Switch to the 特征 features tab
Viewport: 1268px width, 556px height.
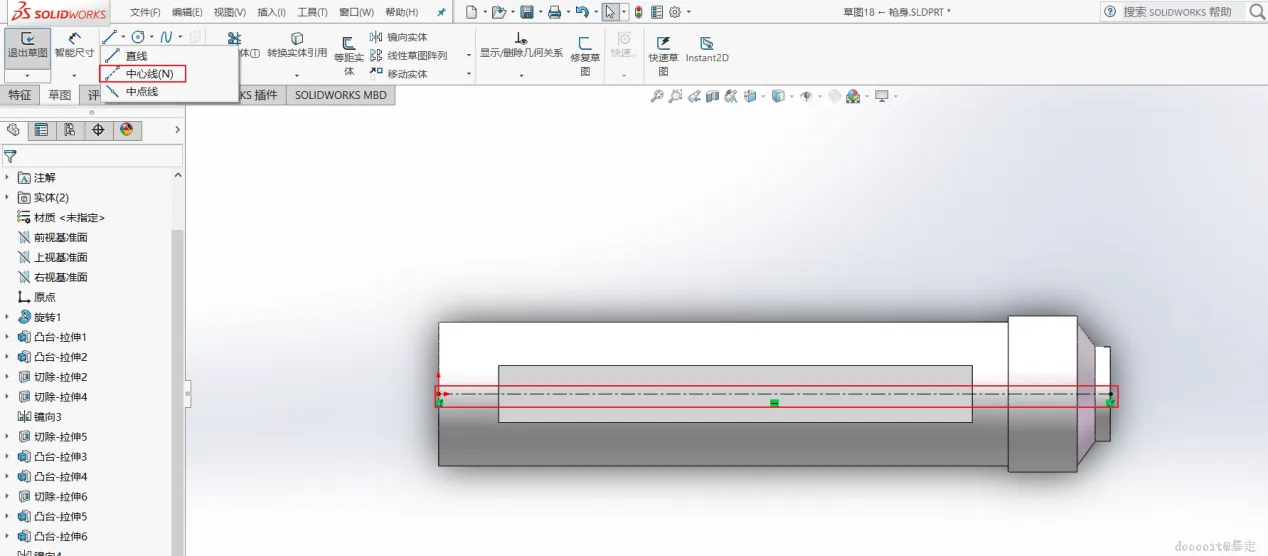click(20, 95)
